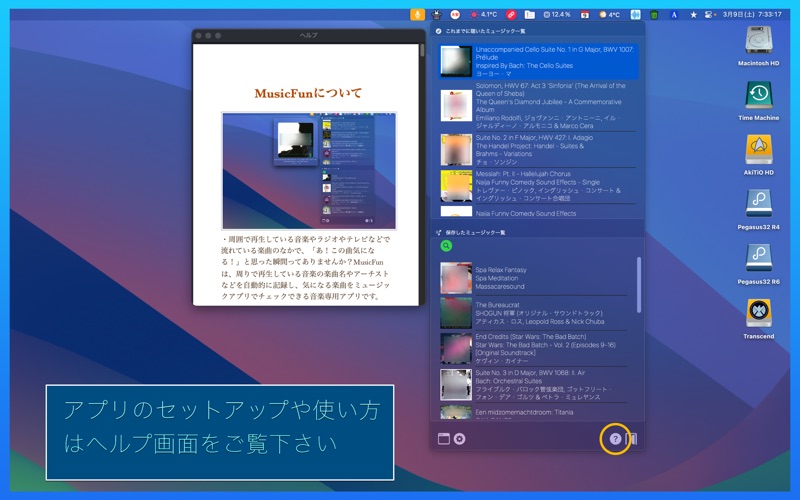Image resolution: width=800 pixels, height=500 pixels.
Task: Click the icon beside the saved-music list header
Action: (438, 233)
